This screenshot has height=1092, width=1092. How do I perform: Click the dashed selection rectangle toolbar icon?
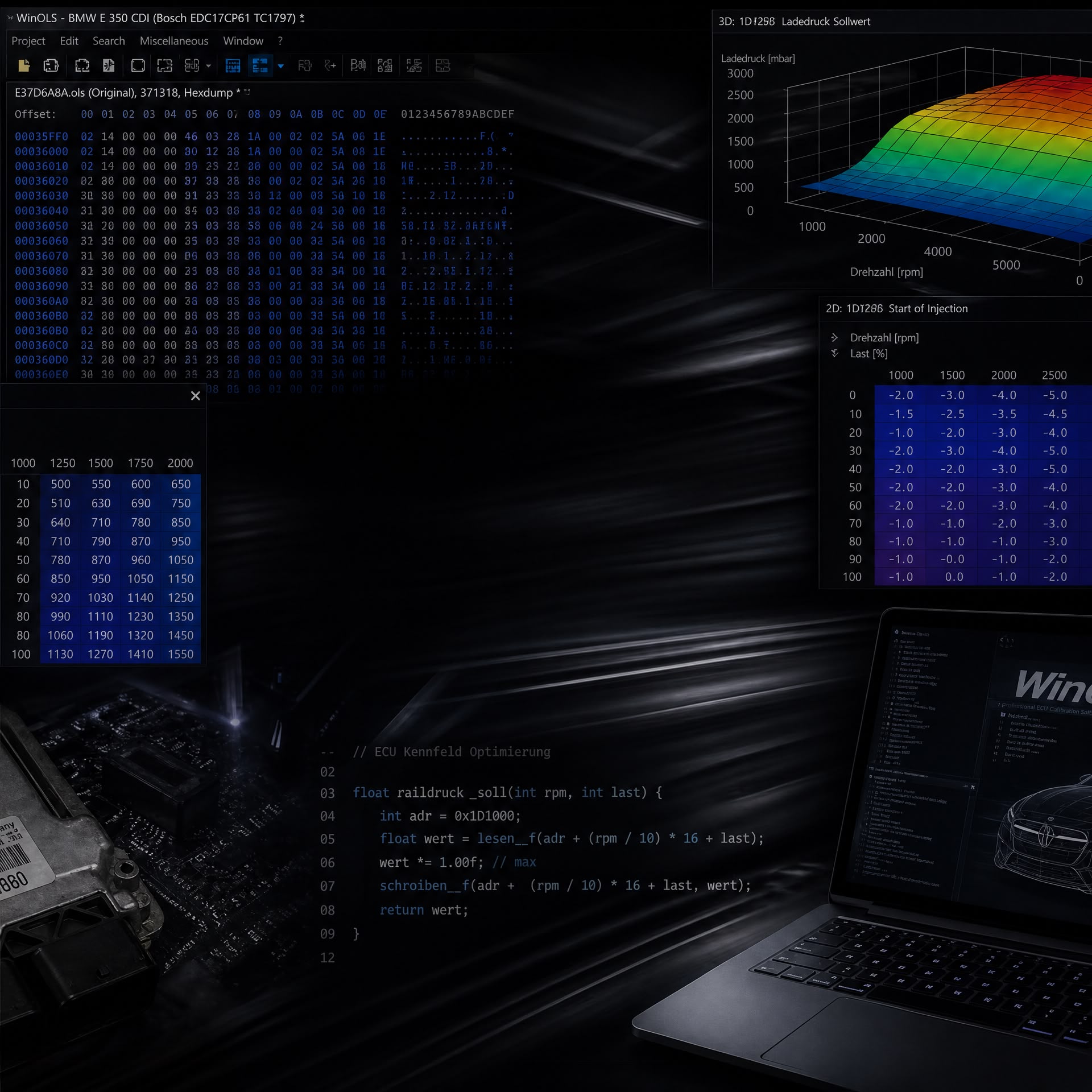[165, 66]
